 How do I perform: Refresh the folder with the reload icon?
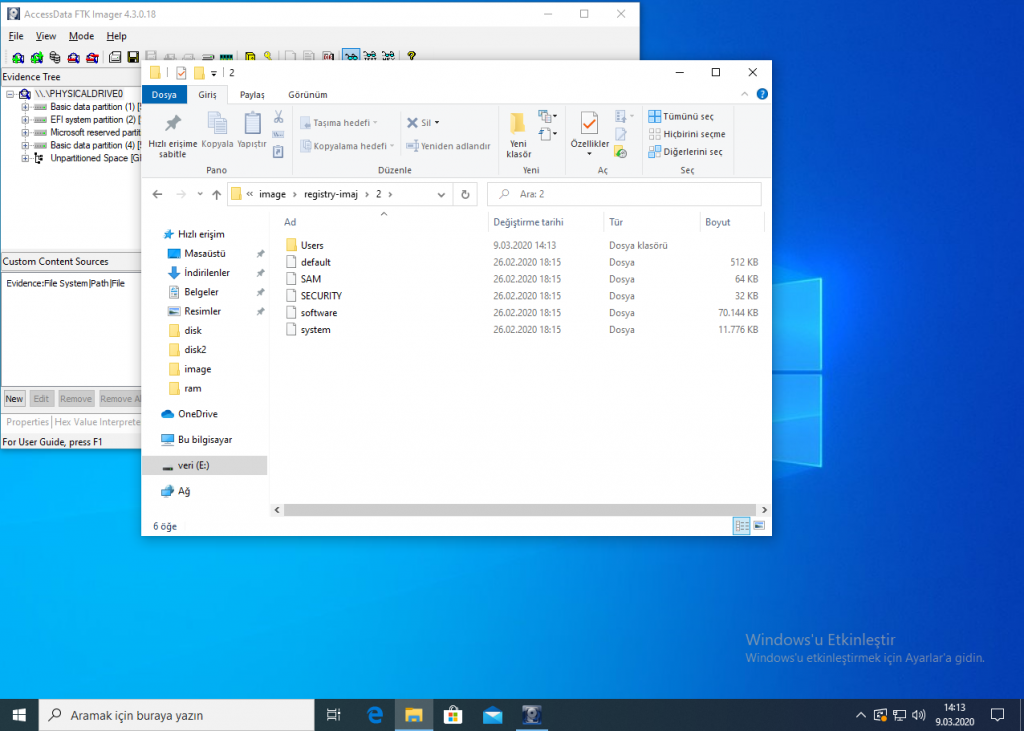pos(465,194)
